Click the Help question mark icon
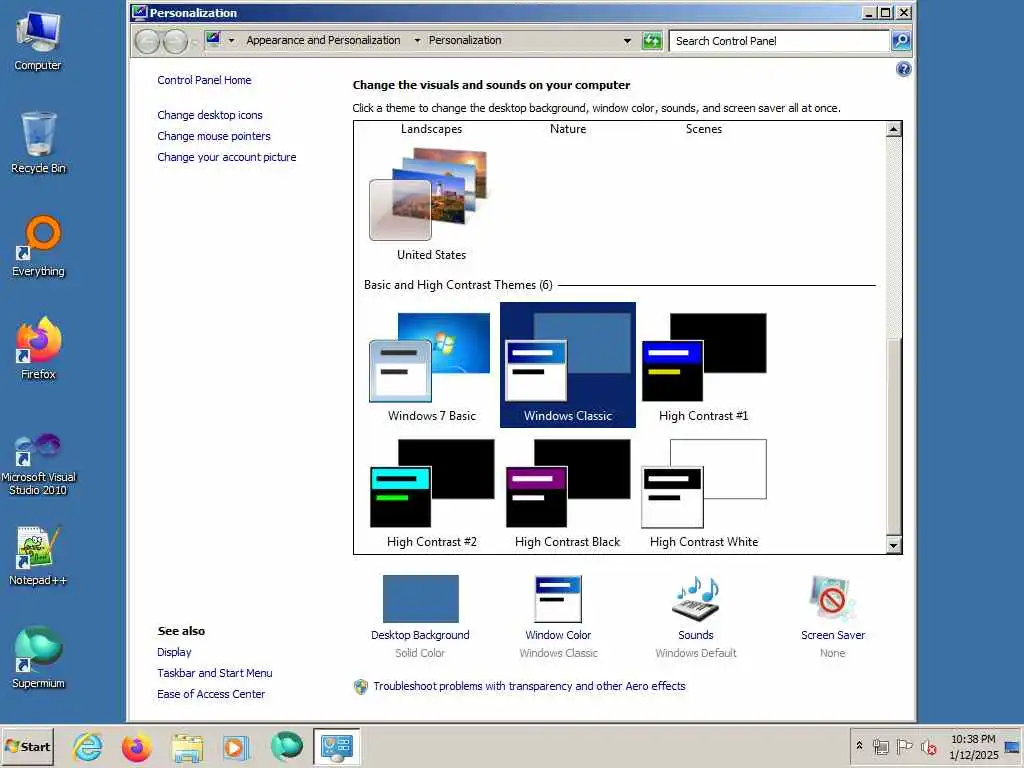 click(x=903, y=69)
